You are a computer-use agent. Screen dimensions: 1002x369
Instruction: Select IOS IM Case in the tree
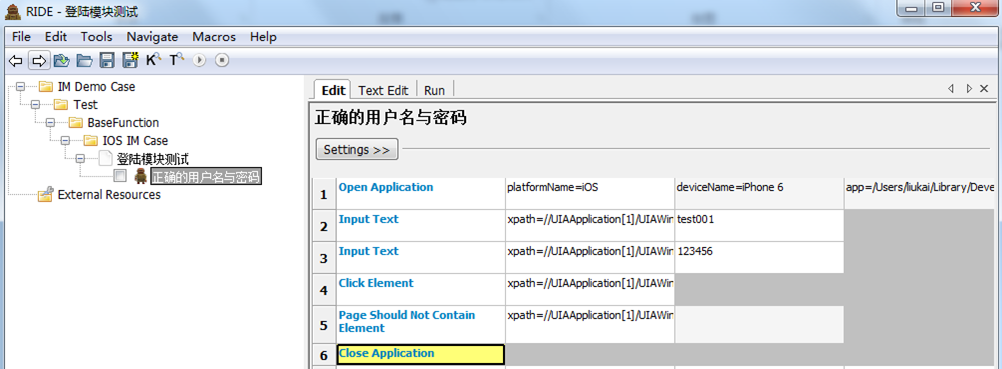(135, 141)
